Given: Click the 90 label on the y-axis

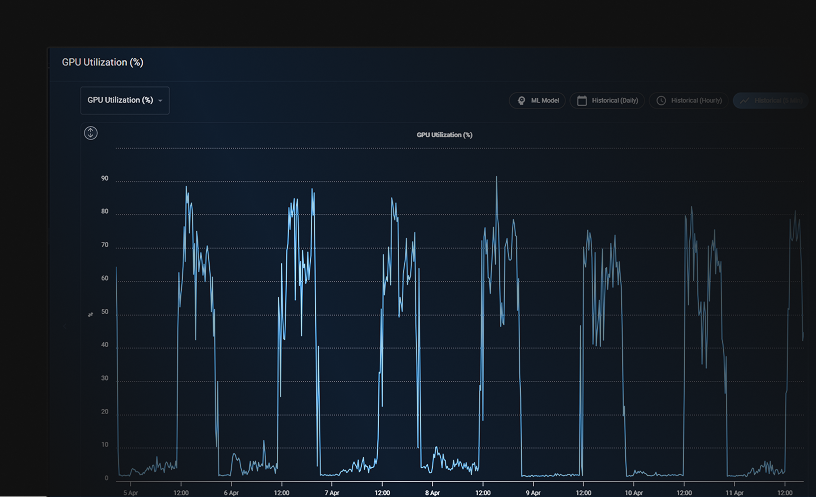Looking at the screenshot, I should pos(105,179).
